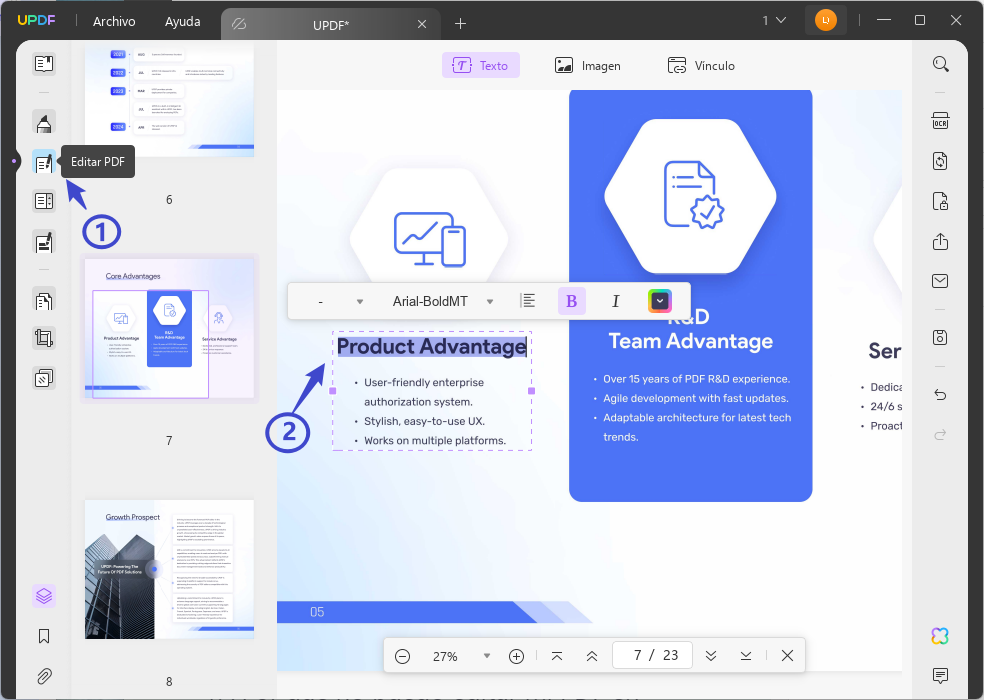Open the text color swatch picker
Image resolution: width=984 pixels, height=700 pixels.
659,300
